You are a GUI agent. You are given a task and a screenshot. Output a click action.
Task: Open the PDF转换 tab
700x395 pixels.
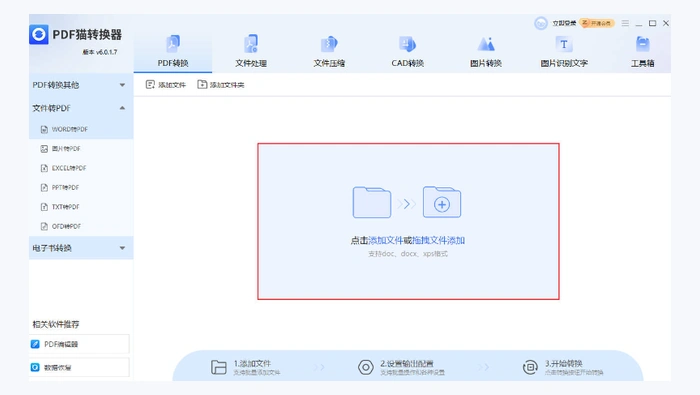click(173, 51)
